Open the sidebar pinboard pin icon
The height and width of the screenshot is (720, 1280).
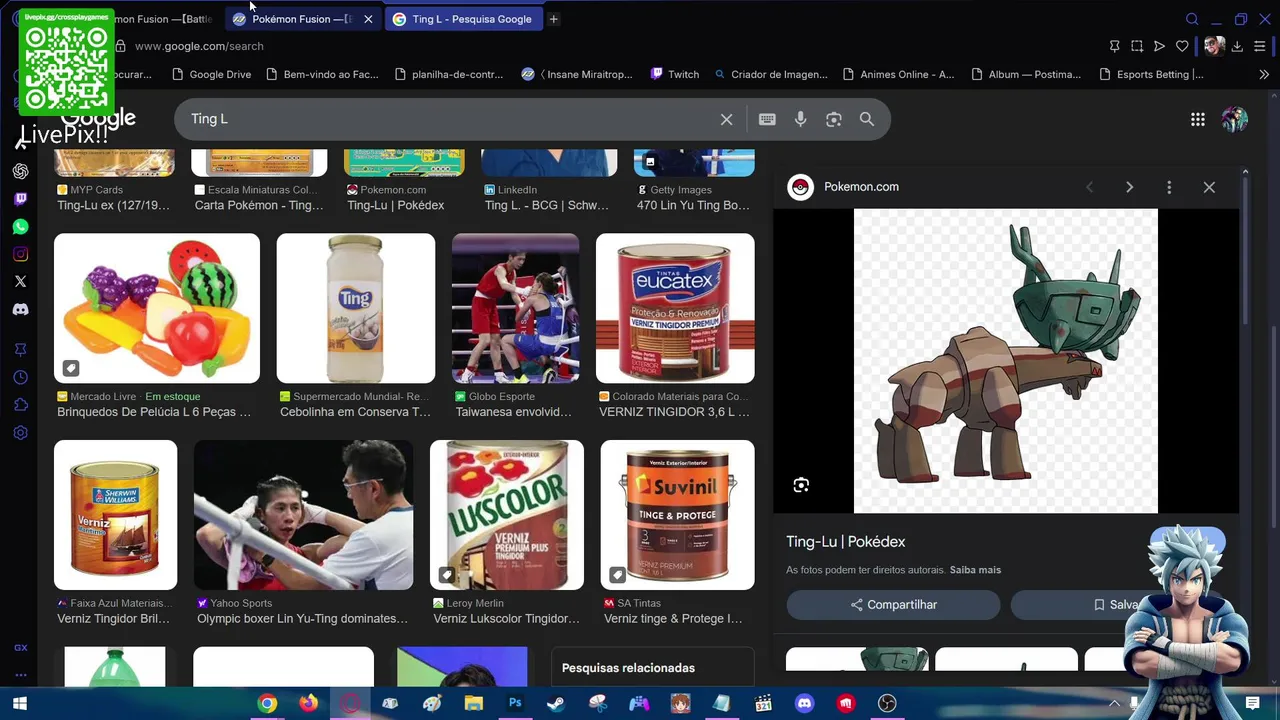point(20,349)
